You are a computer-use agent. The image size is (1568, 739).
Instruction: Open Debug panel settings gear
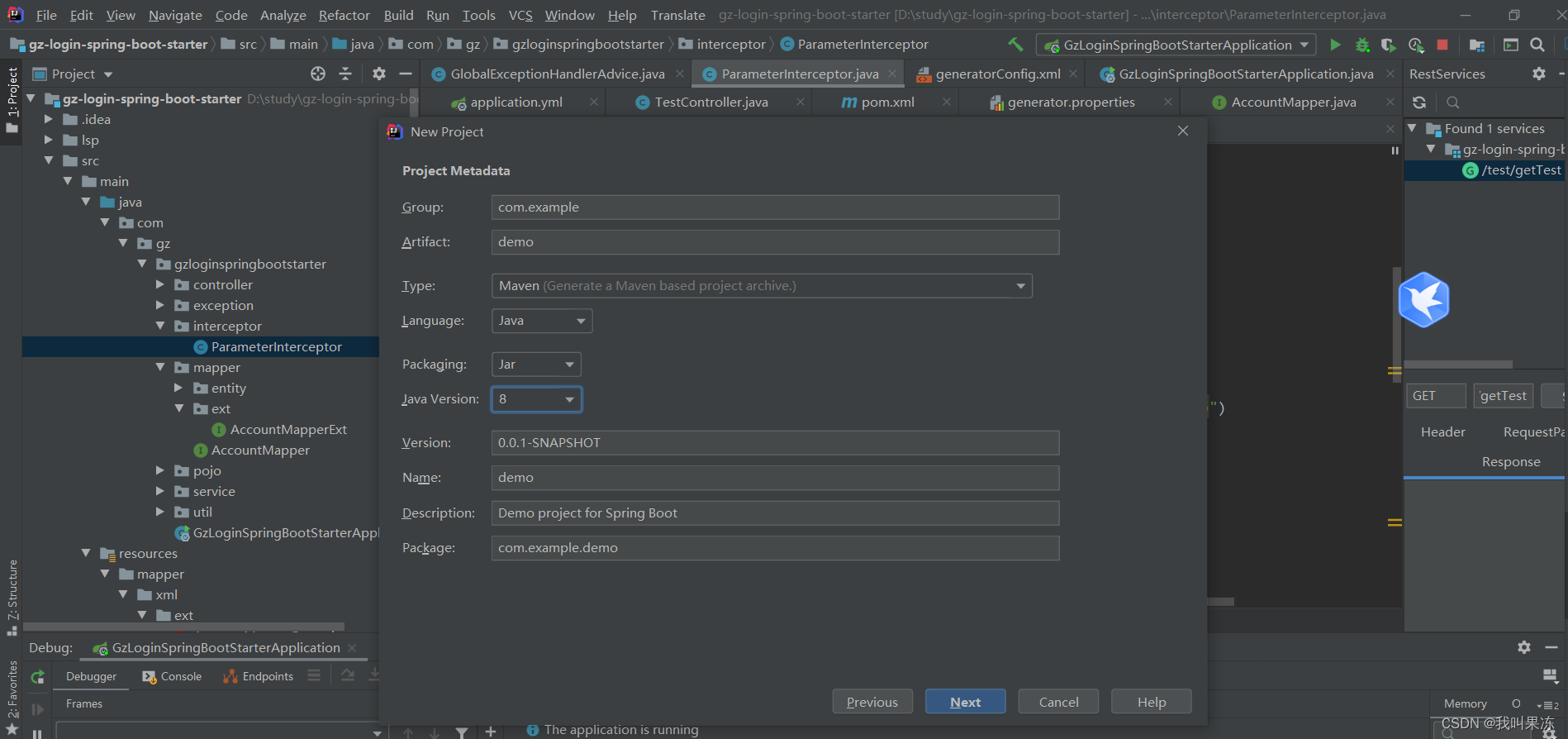tap(1524, 647)
